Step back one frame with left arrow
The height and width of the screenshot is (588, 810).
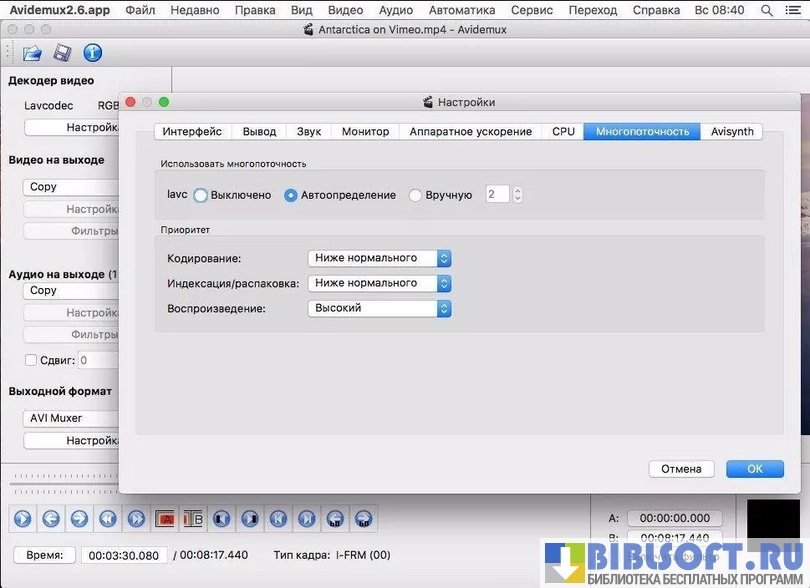[x=50, y=519]
